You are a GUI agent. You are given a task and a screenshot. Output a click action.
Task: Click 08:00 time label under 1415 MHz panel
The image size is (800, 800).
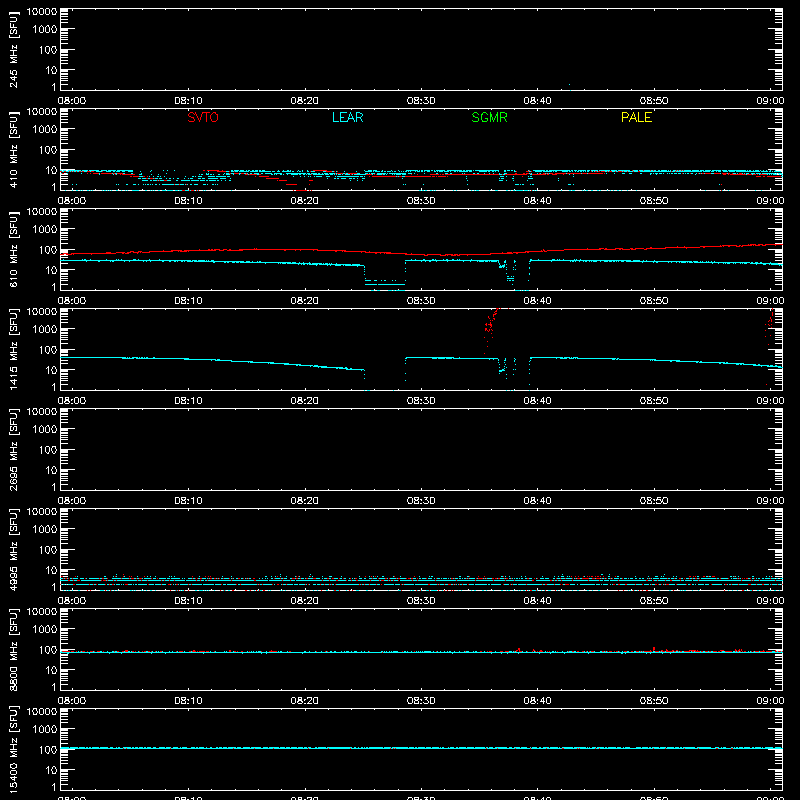click(72, 401)
